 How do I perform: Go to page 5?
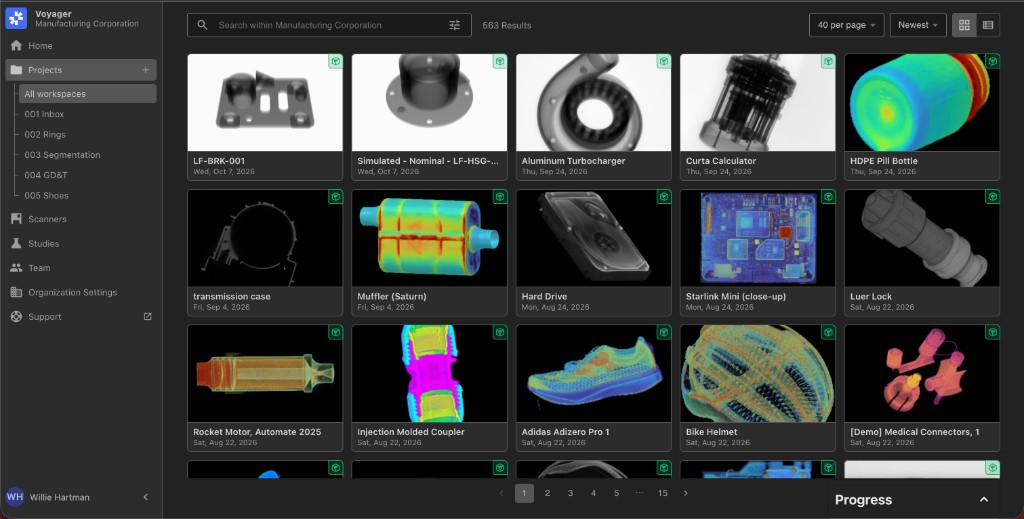pos(616,494)
